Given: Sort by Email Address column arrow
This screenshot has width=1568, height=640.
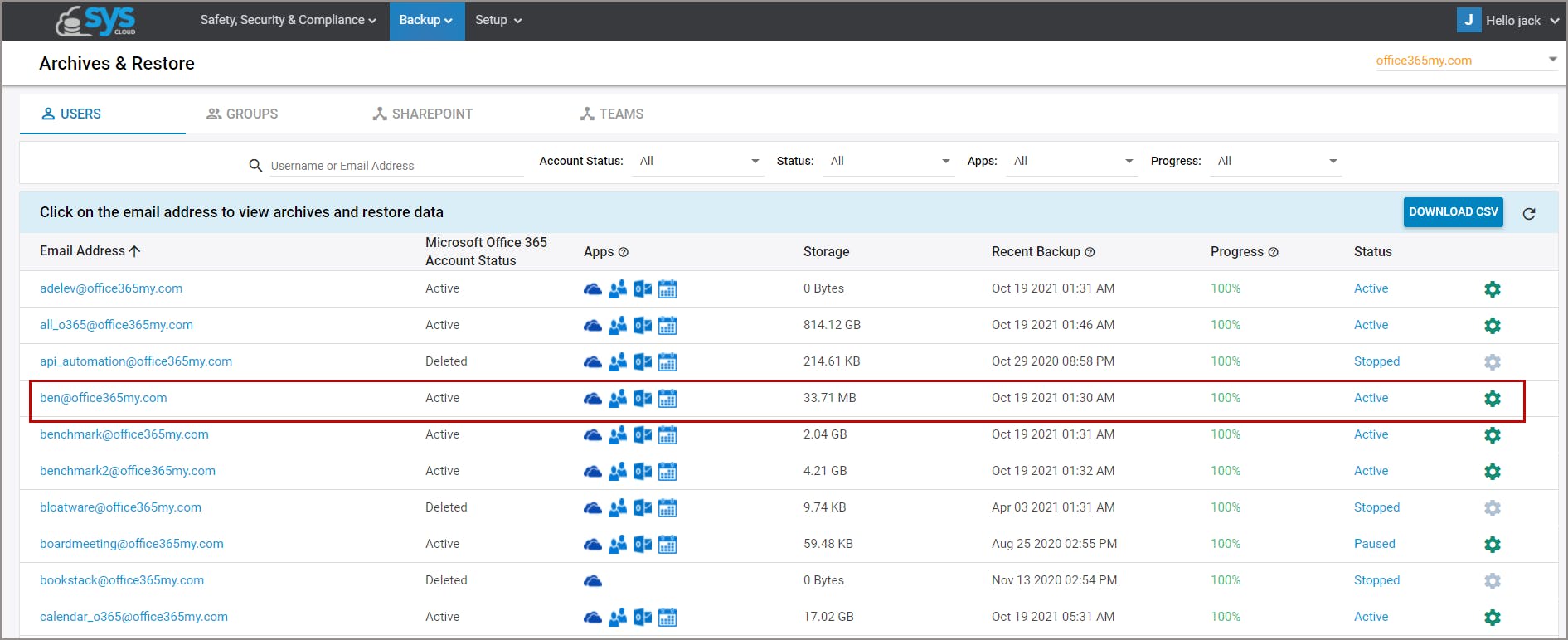Looking at the screenshot, I should pyautogui.click(x=134, y=250).
